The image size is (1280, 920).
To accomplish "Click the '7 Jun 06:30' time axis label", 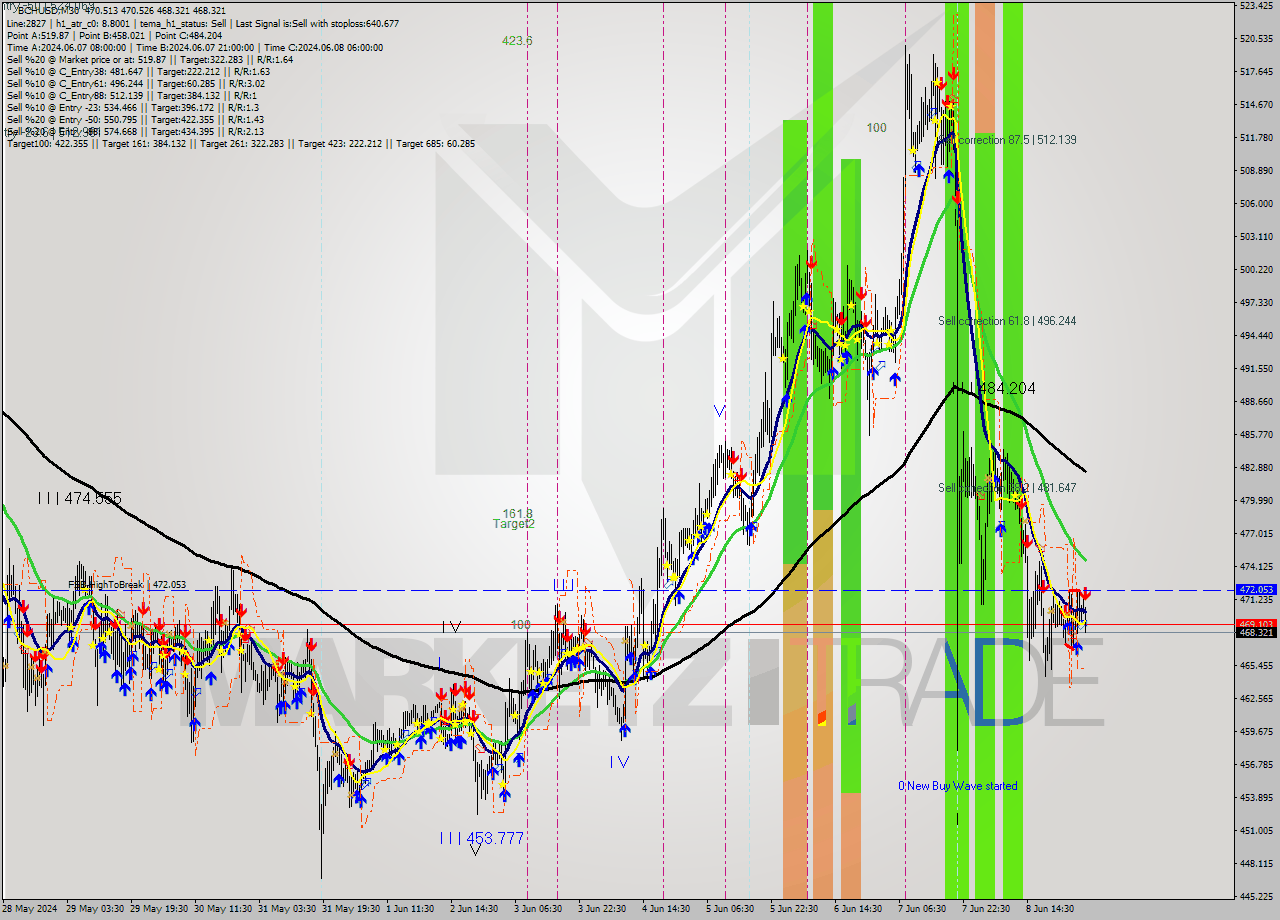I will pos(923,909).
